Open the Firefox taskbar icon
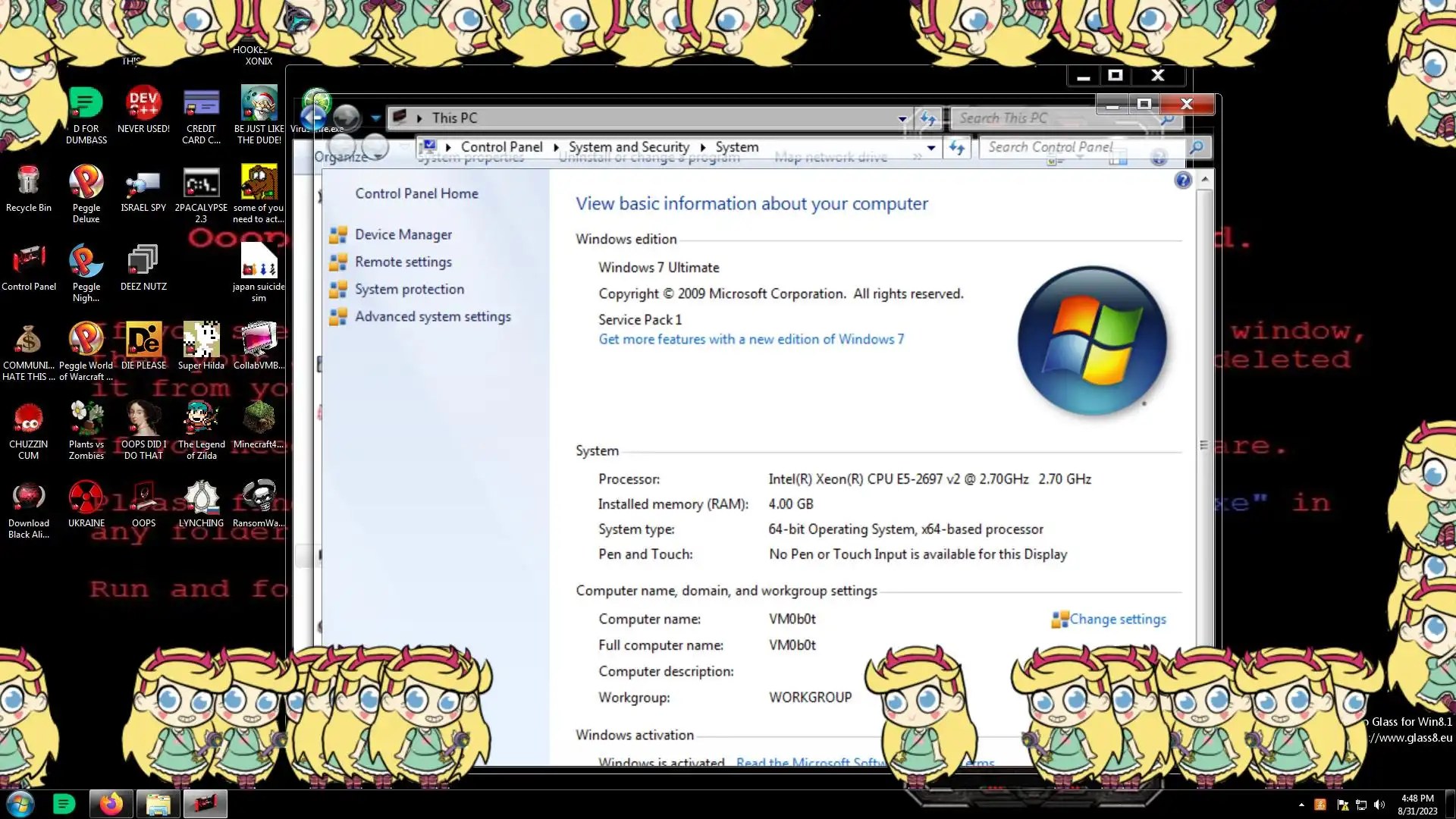The width and height of the screenshot is (1456, 819). [x=111, y=804]
